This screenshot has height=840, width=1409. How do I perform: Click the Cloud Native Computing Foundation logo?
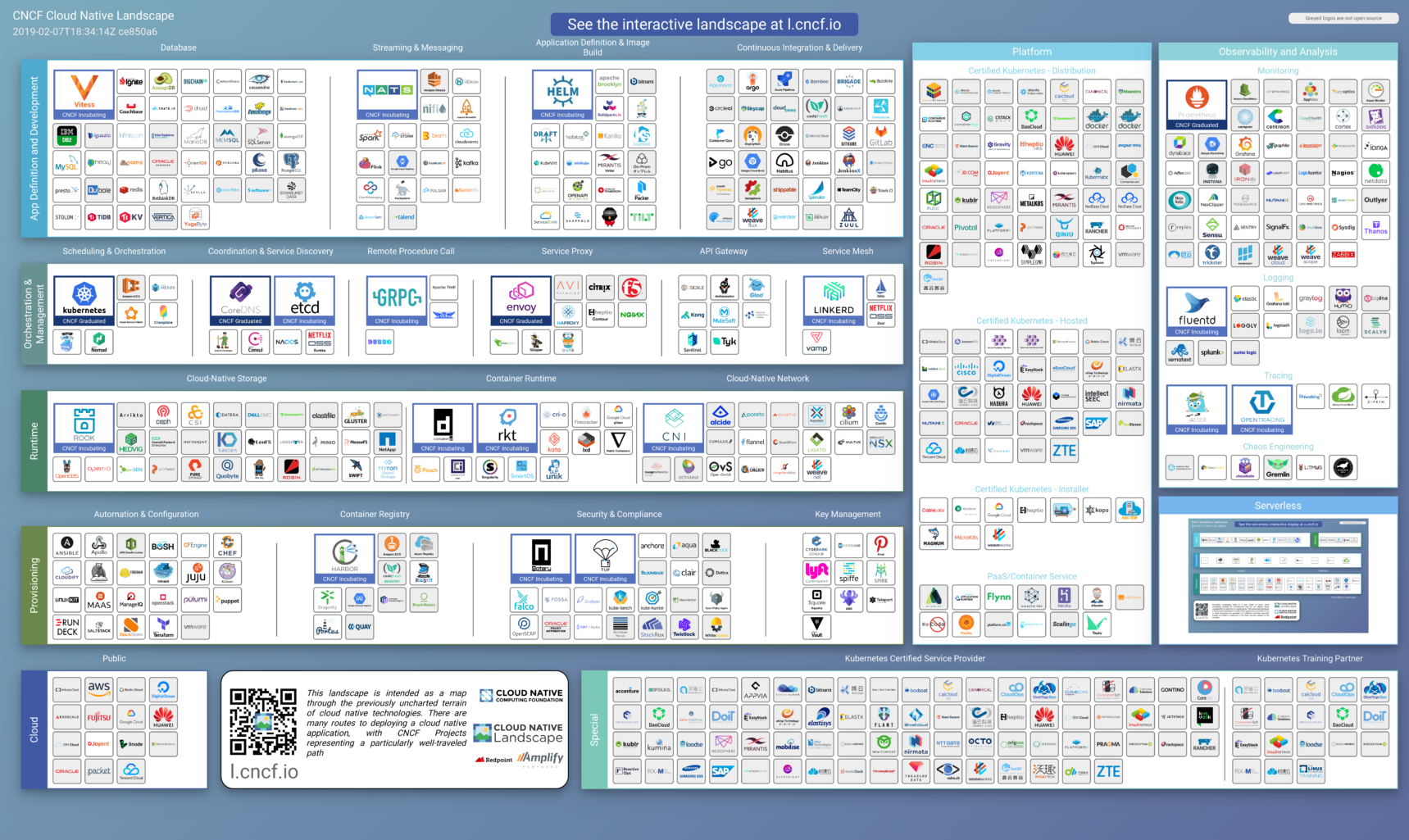(x=519, y=696)
